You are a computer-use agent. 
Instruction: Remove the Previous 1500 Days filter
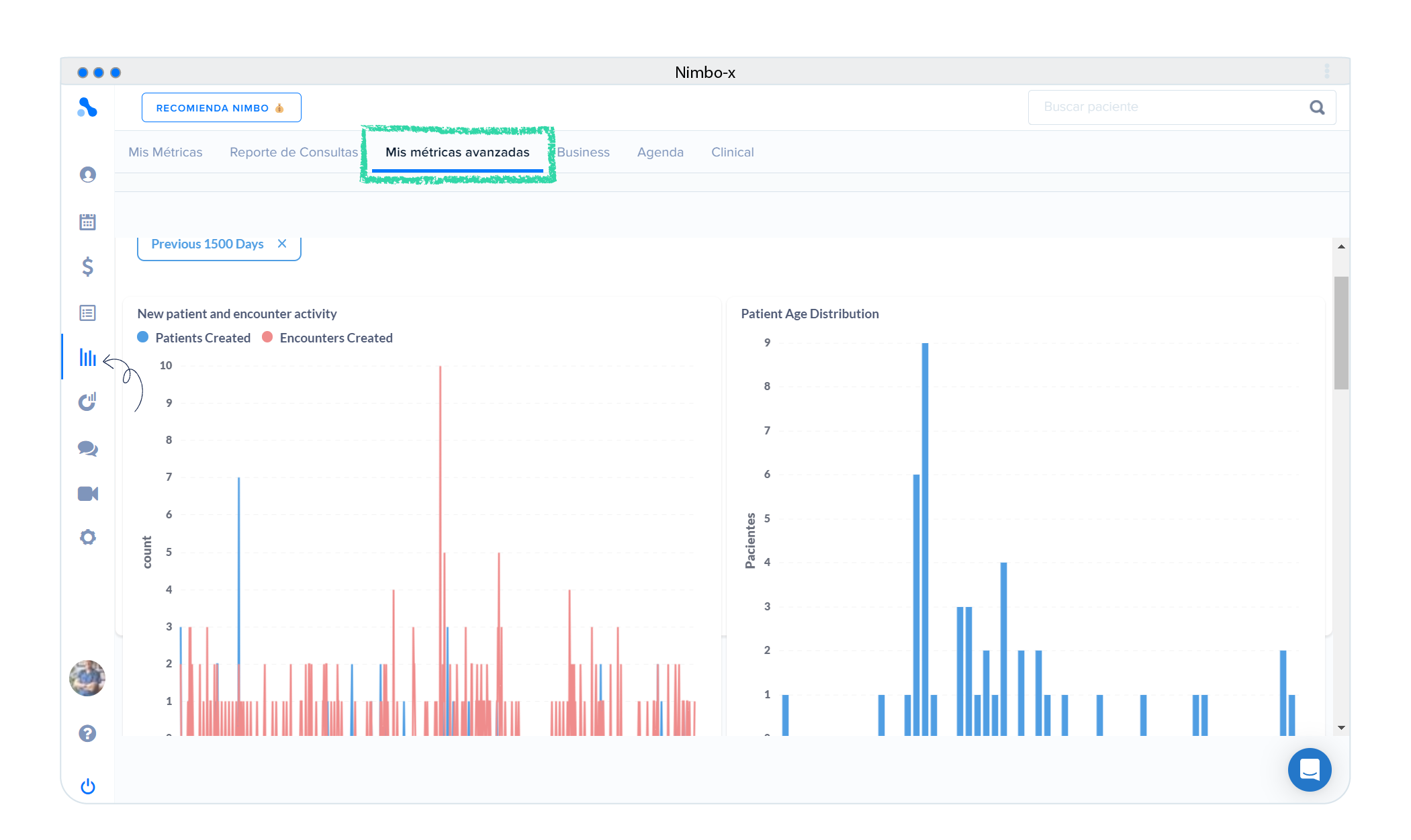[x=282, y=244]
